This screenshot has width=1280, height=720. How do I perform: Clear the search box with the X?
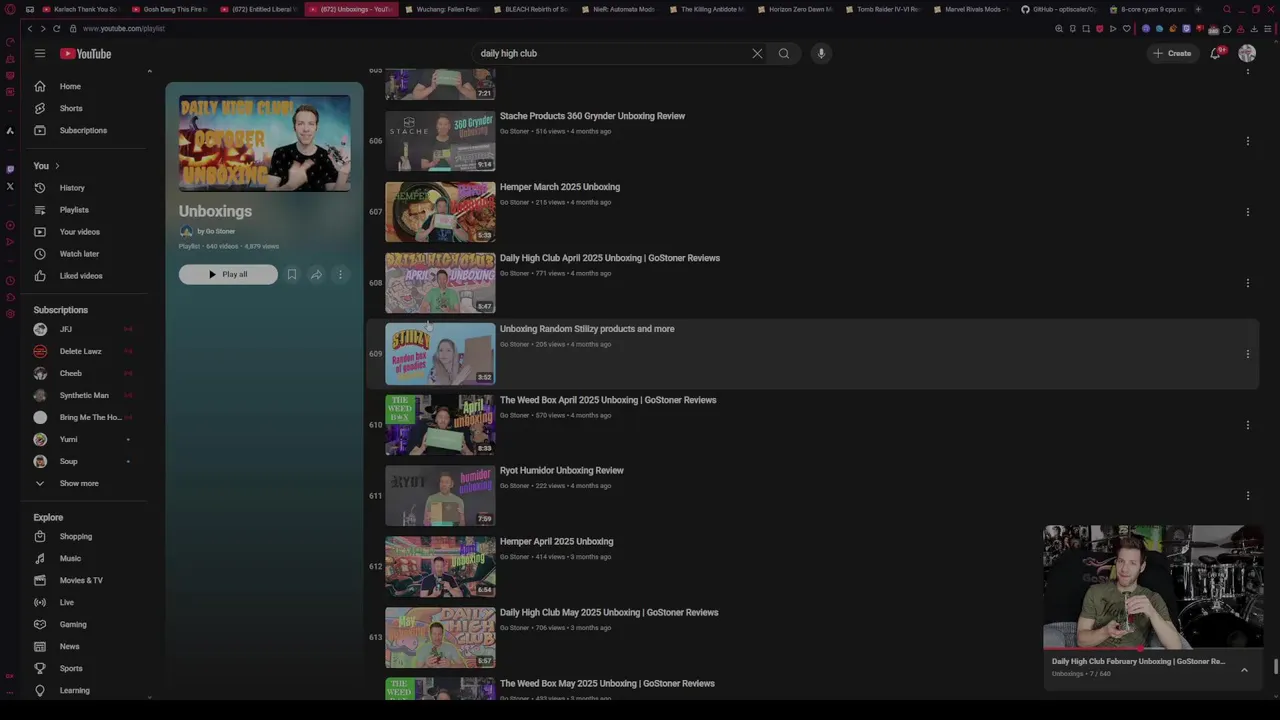coord(757,53)
